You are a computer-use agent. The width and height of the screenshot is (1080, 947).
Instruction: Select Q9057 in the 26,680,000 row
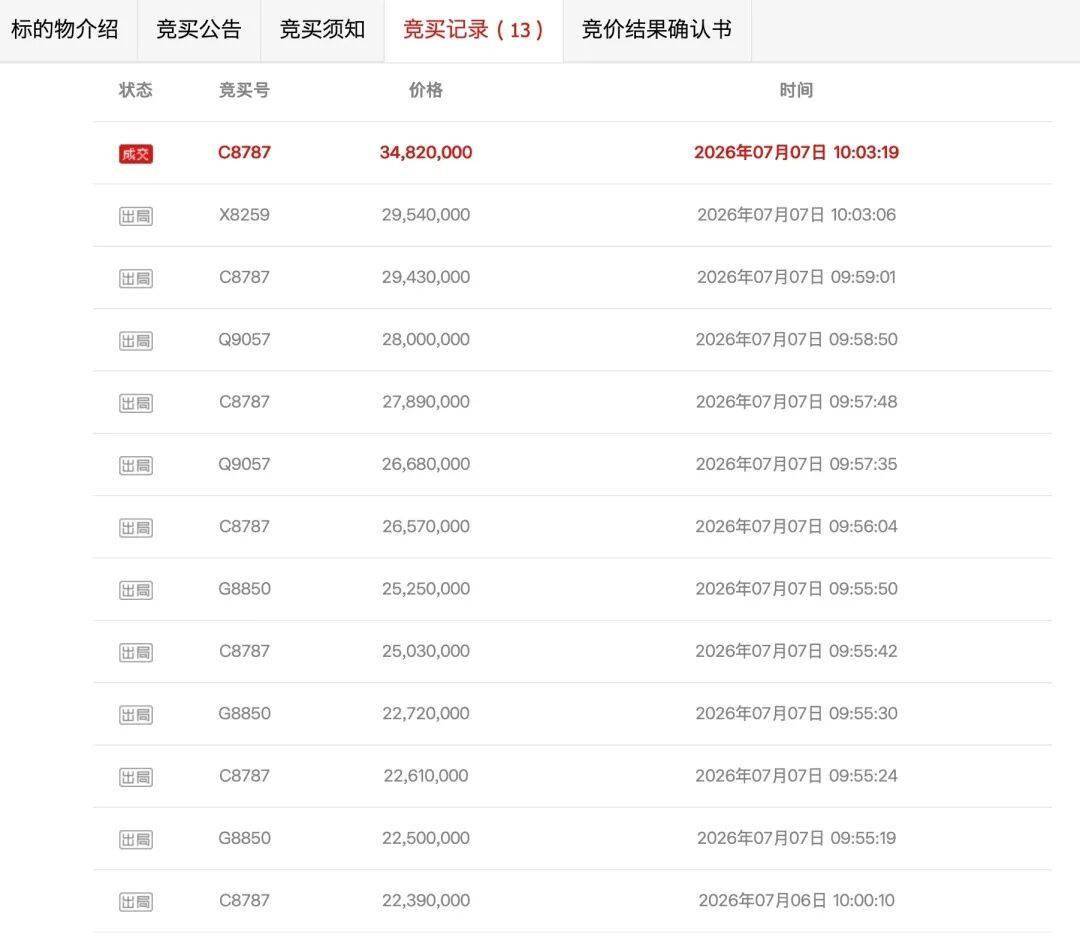tap(245, 464)
